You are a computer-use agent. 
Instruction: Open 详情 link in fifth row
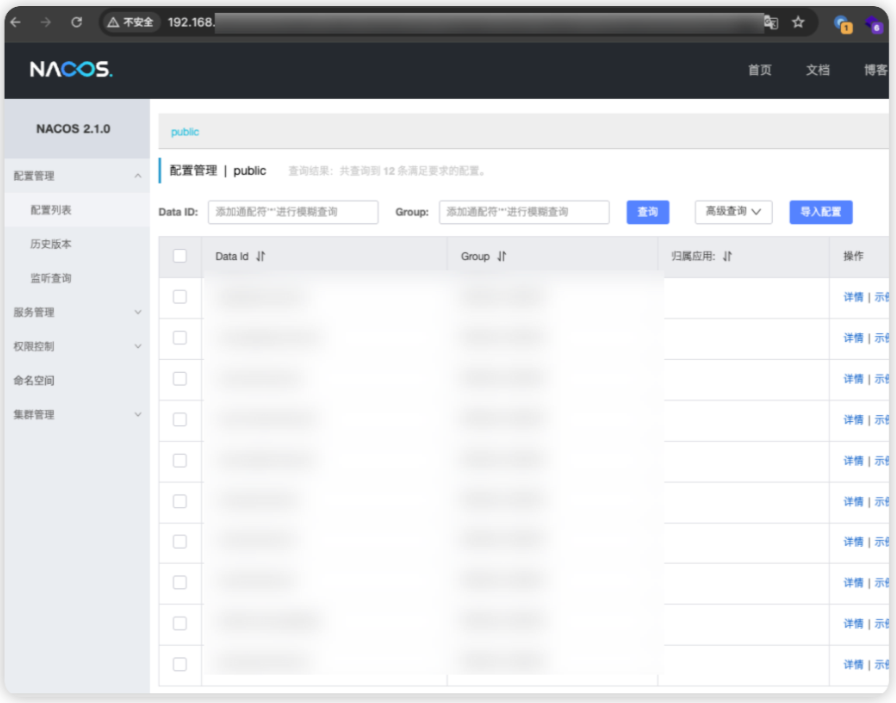[853, 461]
